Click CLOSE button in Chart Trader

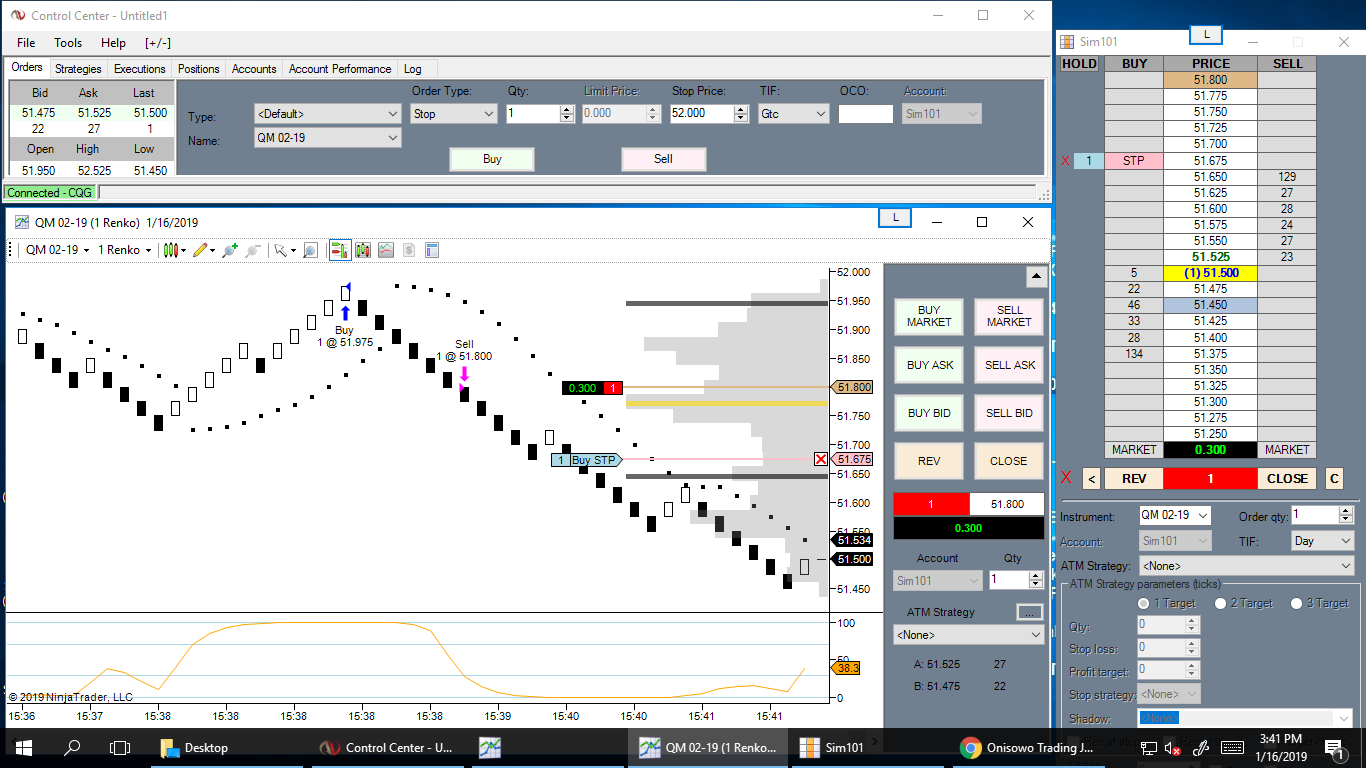pyautogui.click(x=1009, y=461)
